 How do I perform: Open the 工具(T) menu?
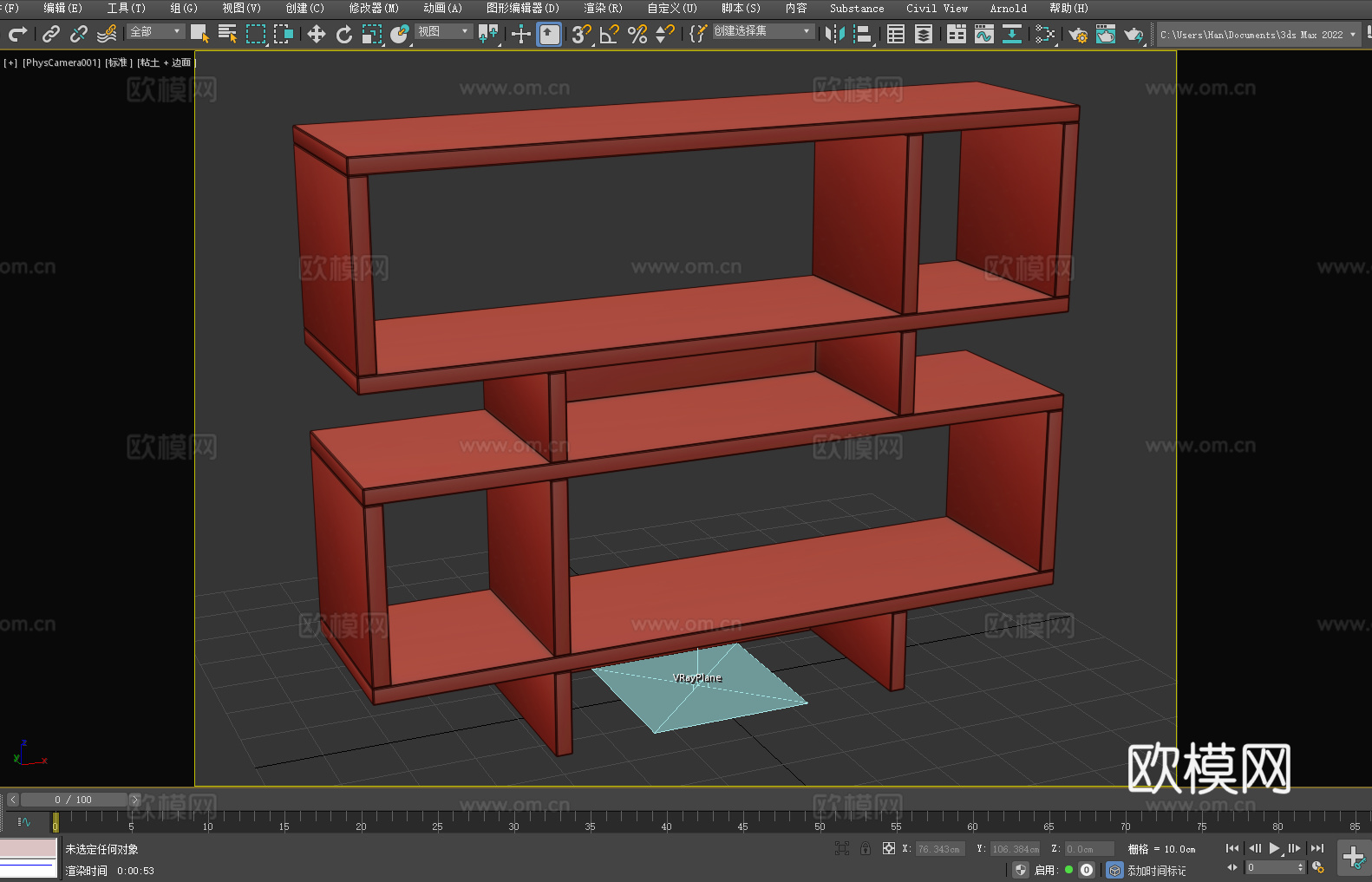point(126,8)
